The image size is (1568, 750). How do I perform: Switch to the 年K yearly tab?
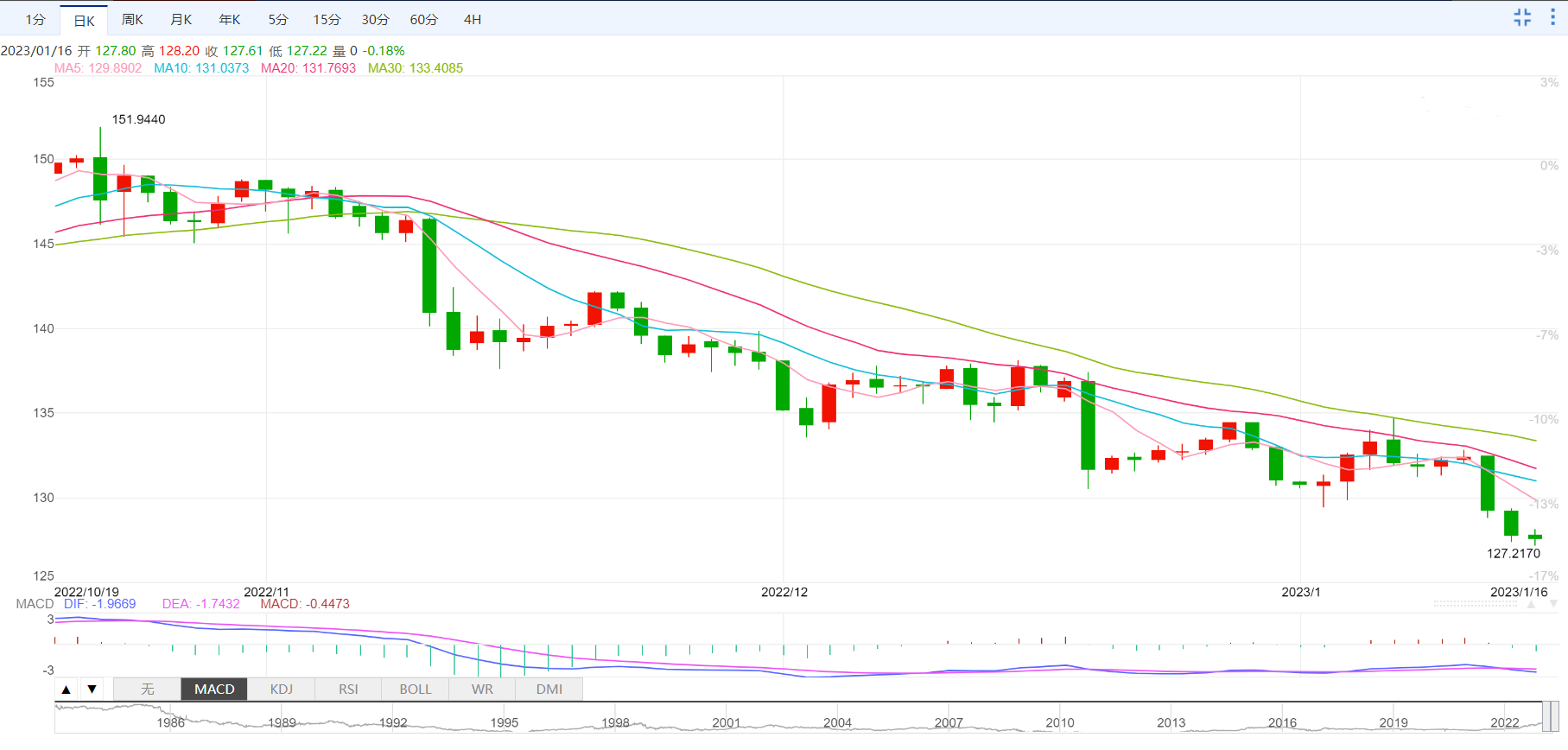tap(229, 19)
